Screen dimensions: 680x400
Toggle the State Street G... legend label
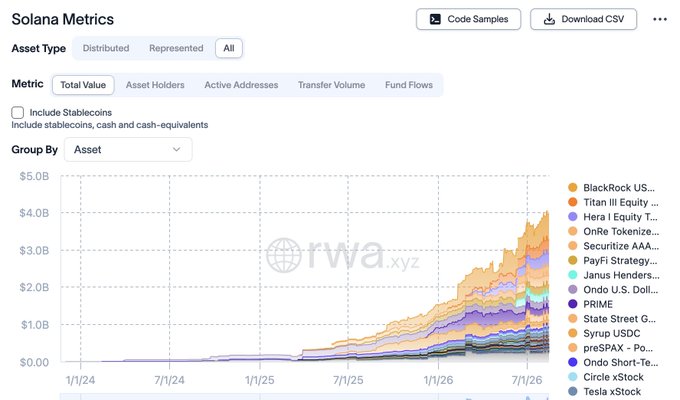pos(619,319)
